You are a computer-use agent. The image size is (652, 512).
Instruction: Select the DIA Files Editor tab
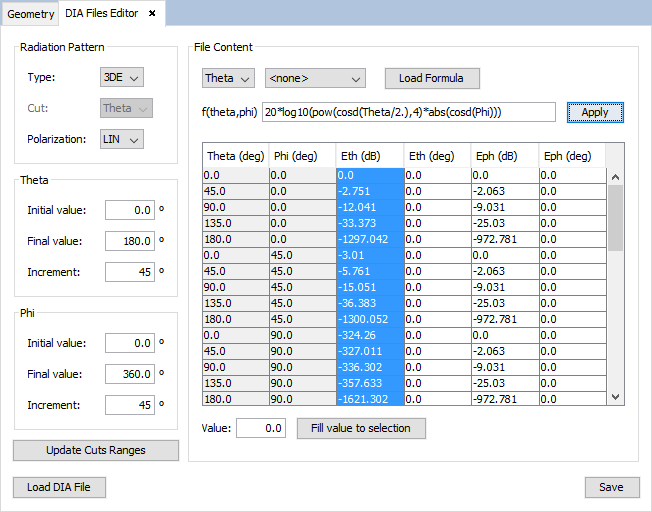point(101,13)
